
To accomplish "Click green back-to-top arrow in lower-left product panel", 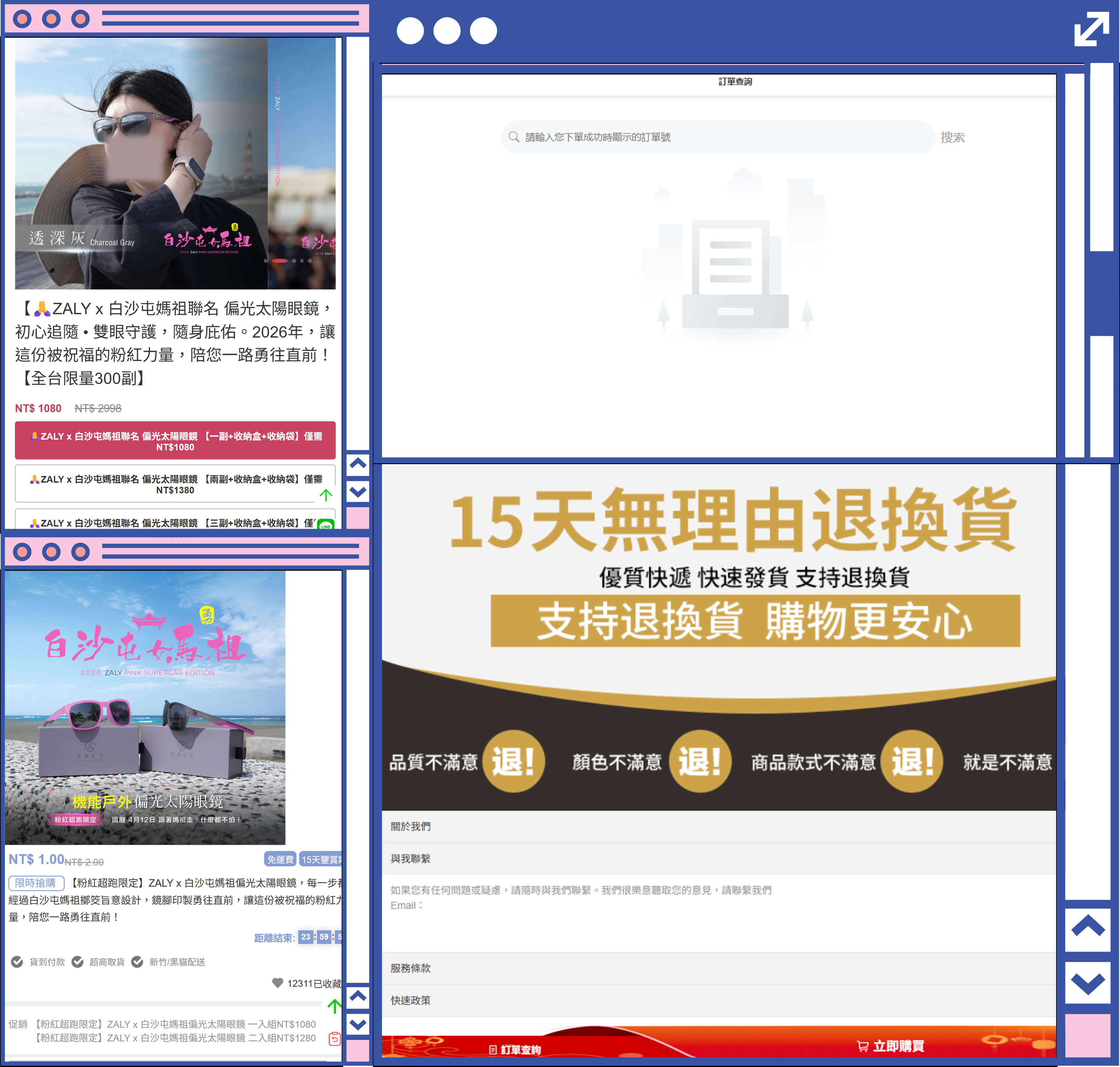I will [x=334, y=1006].
